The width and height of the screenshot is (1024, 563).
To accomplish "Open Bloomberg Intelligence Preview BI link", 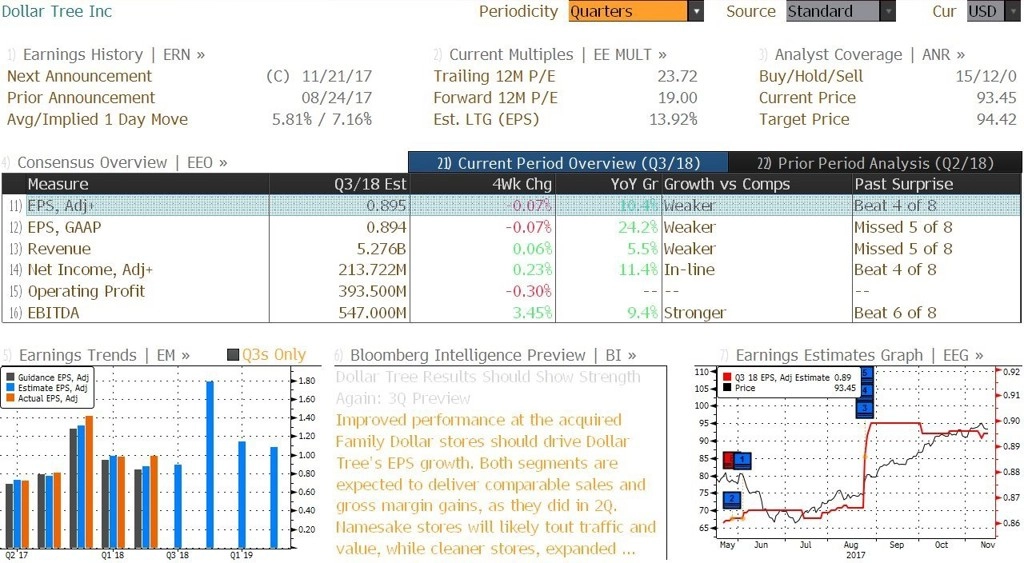I will 493,355.
